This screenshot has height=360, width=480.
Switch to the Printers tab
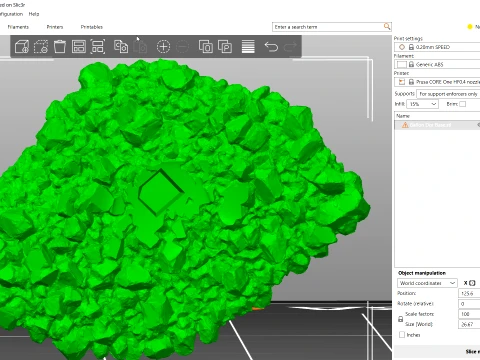coord(55,27)
